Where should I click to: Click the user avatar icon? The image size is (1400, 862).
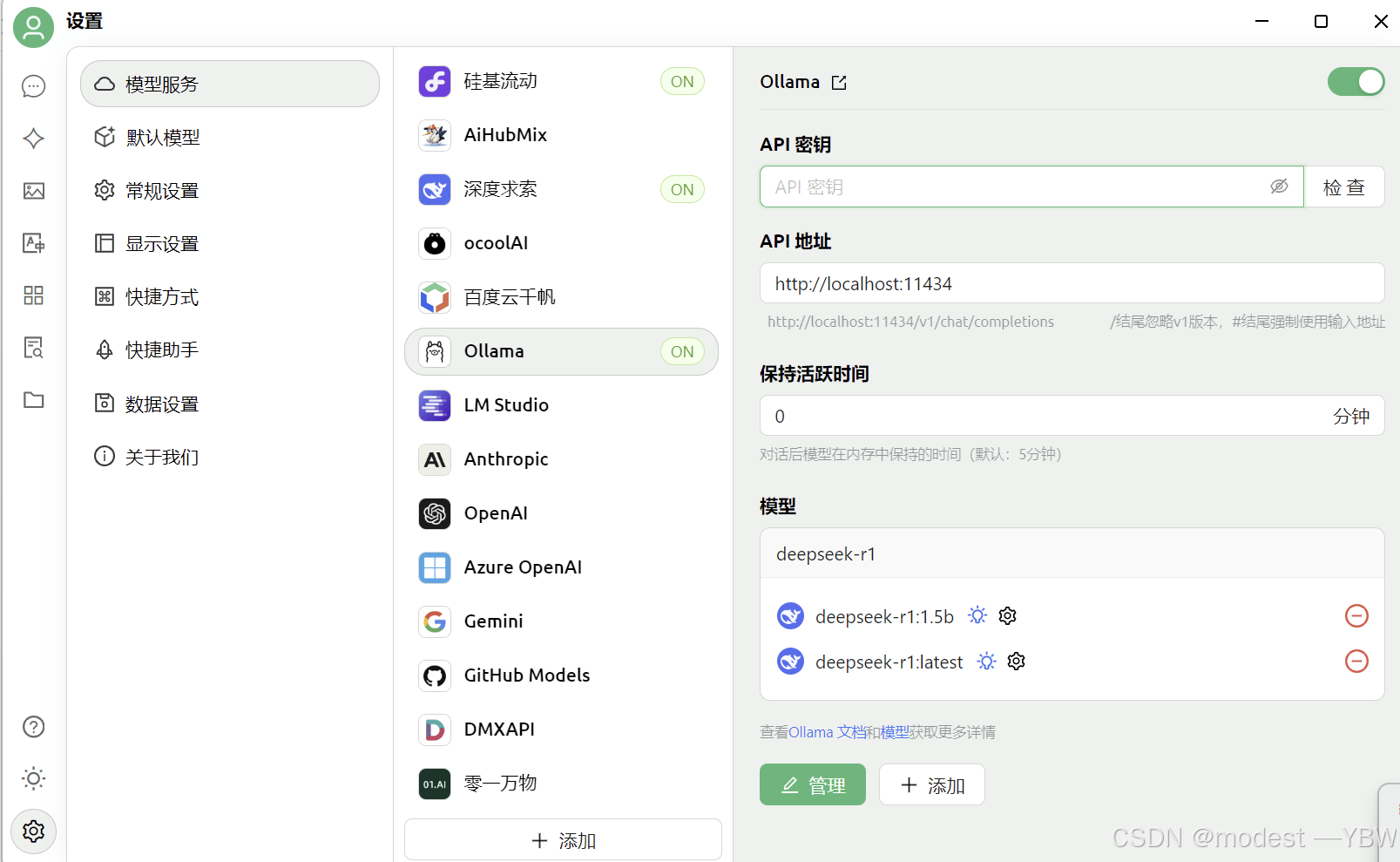(x=33, y=27)
